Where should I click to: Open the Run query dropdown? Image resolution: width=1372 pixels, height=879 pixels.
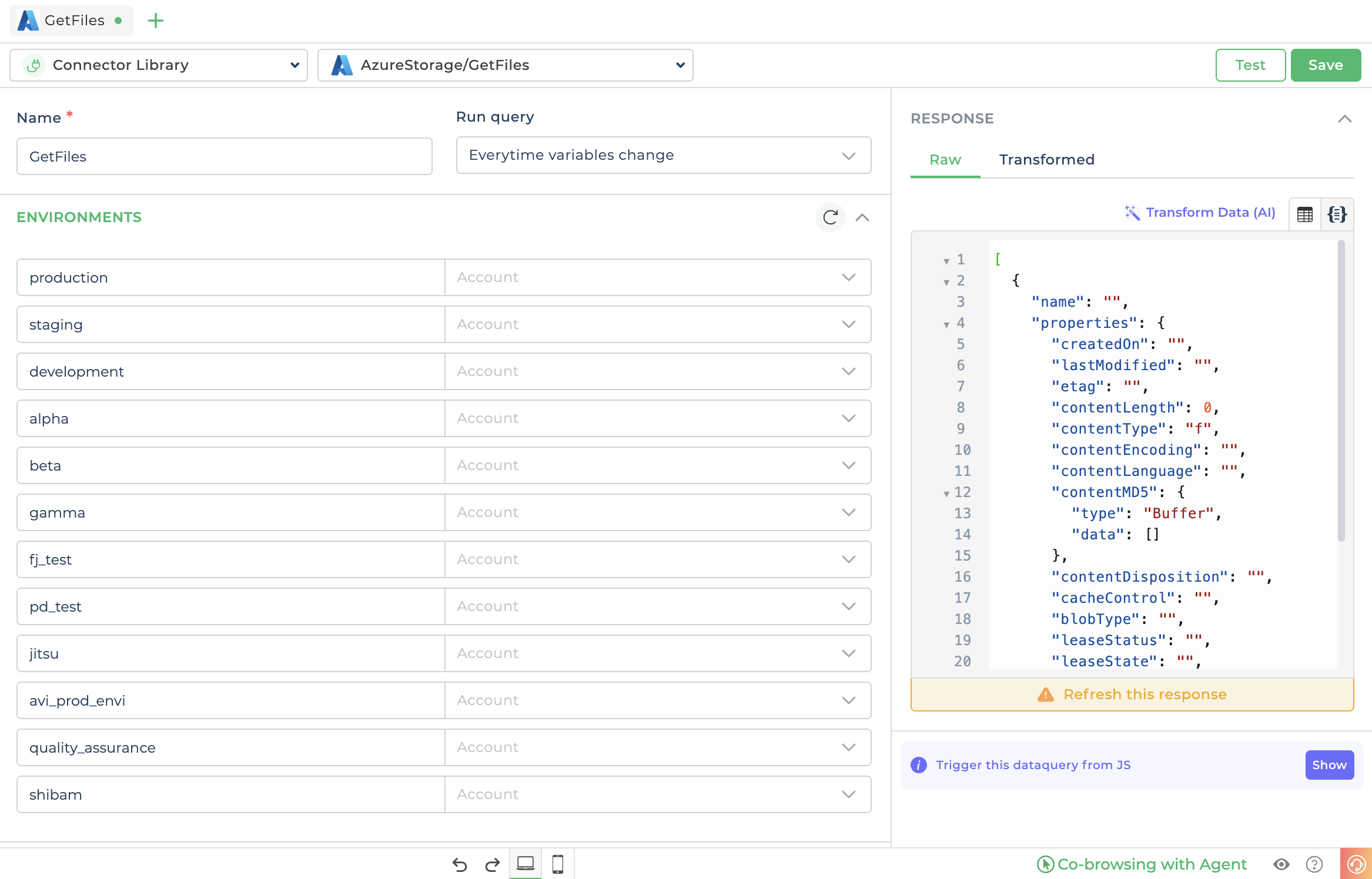(x=664, y=155)
